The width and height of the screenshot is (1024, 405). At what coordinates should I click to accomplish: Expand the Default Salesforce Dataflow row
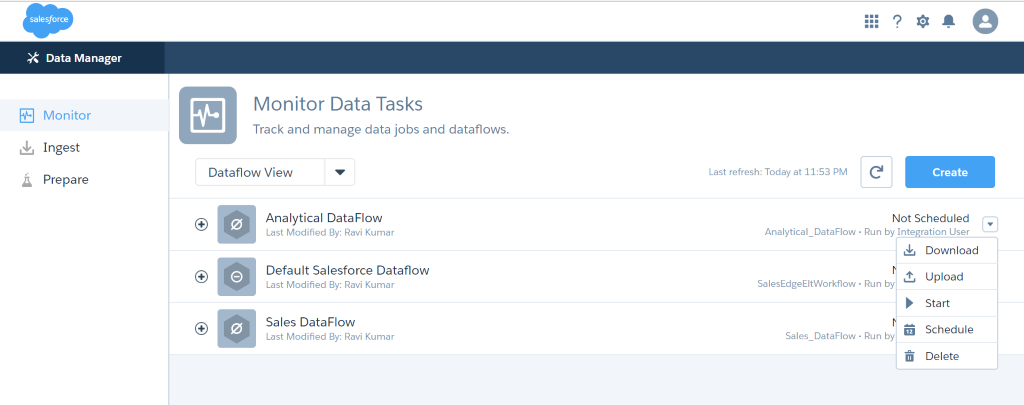point(202,276)
